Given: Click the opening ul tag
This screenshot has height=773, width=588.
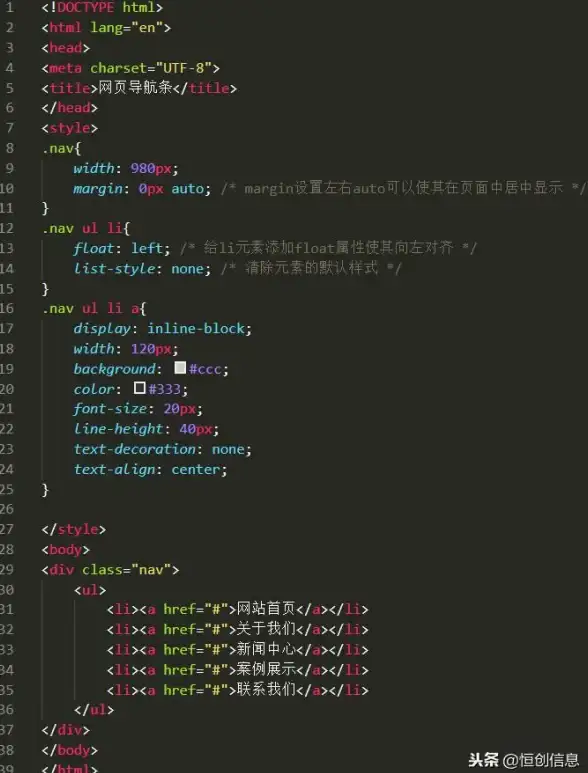Looking at the screenshot, I should pyautogui.click(x=90, y=590).
